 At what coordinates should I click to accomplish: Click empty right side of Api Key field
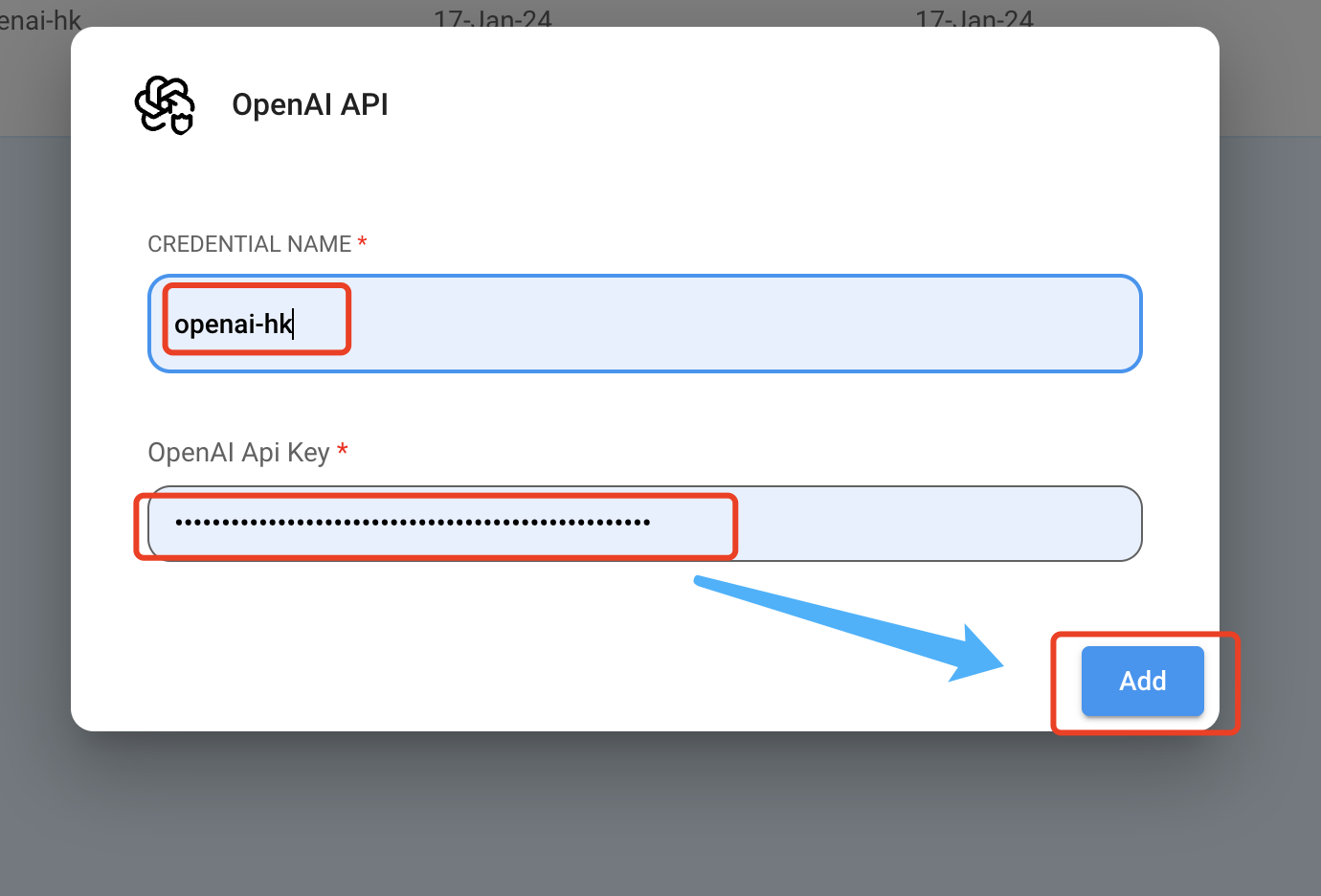point(938,523)
